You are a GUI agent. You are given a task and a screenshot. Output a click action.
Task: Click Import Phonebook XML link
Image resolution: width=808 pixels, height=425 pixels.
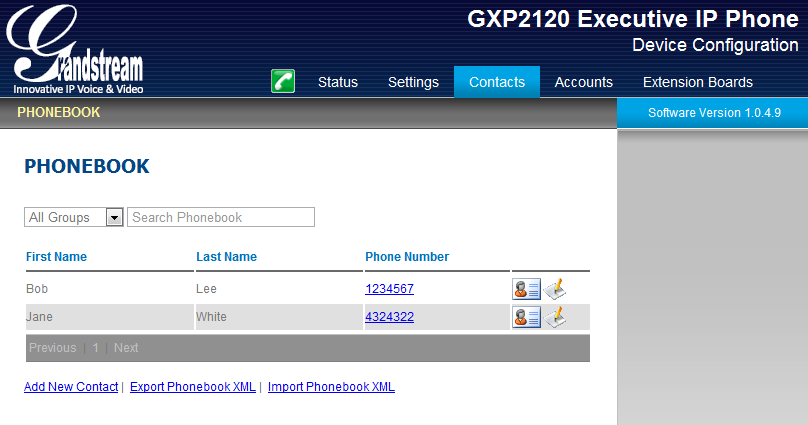[x=331, y=387]
